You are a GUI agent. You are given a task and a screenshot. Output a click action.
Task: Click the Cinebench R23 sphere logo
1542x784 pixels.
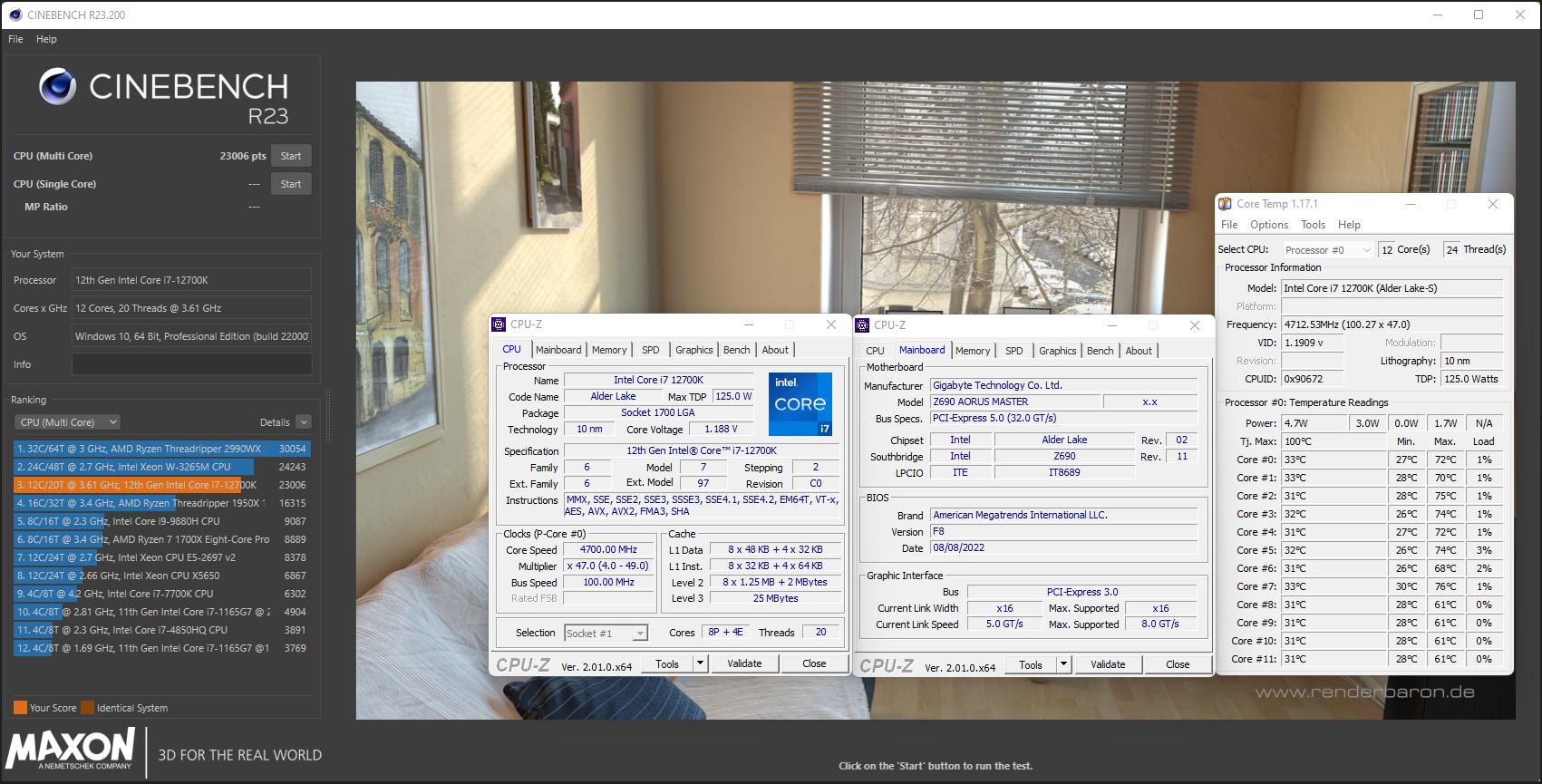(58, 86)
